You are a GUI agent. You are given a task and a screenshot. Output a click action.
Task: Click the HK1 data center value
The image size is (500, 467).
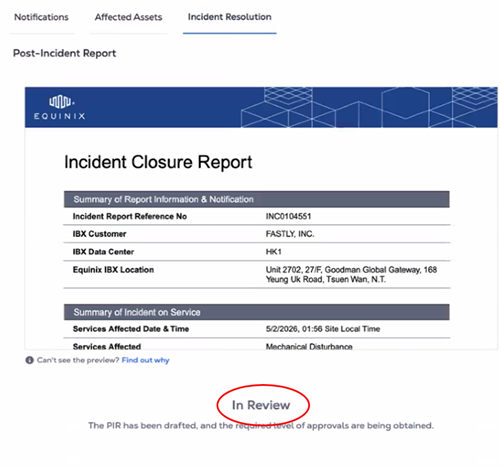tap(274, 252)
